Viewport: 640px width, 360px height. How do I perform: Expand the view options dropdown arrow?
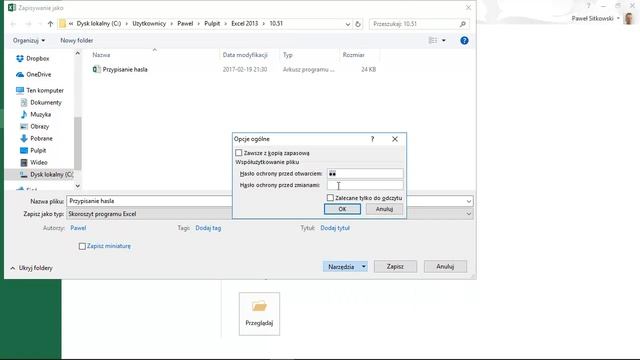click(x=444, y=40)
